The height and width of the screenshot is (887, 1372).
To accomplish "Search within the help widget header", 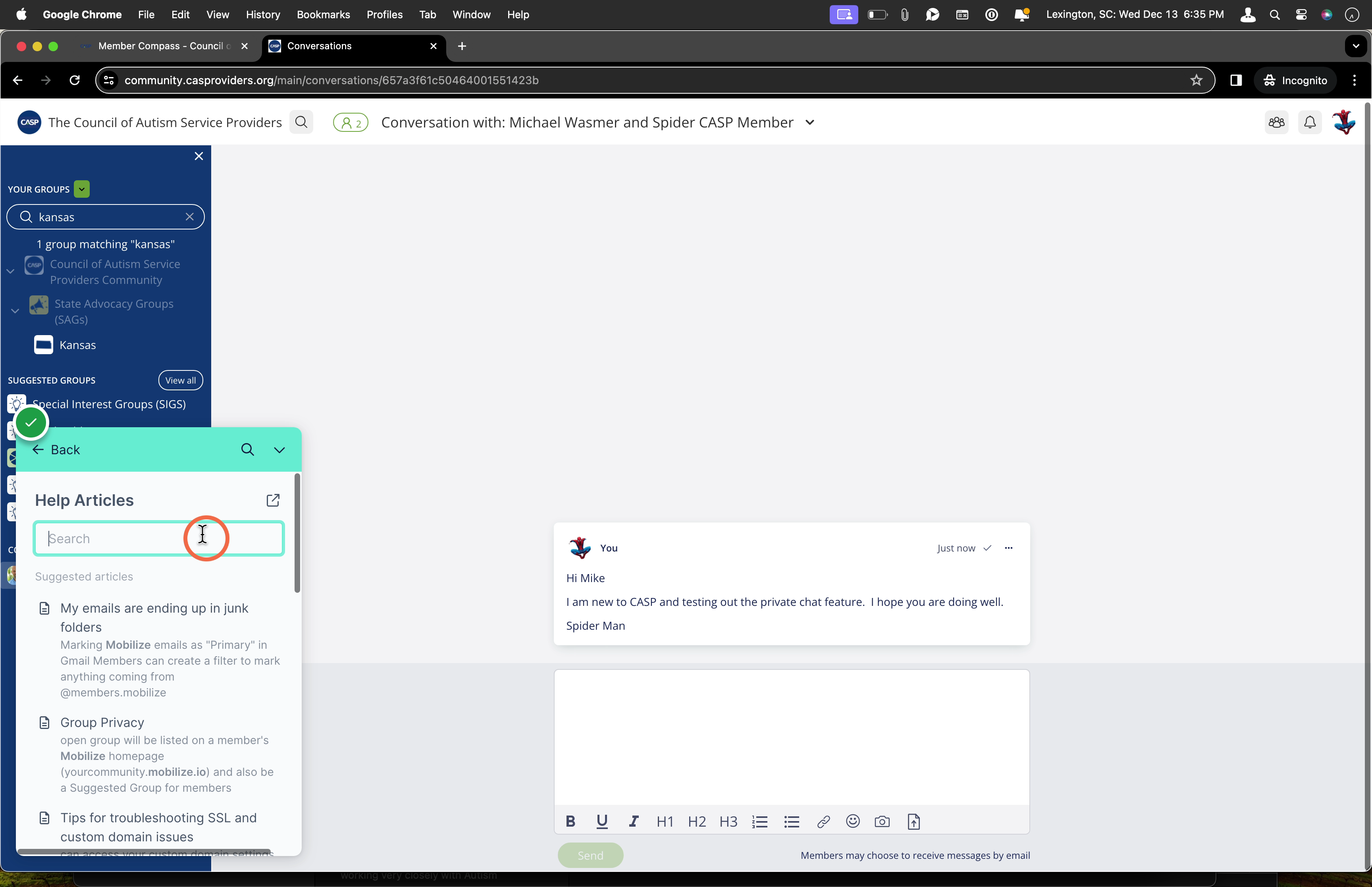I will [x=248, y=450].
